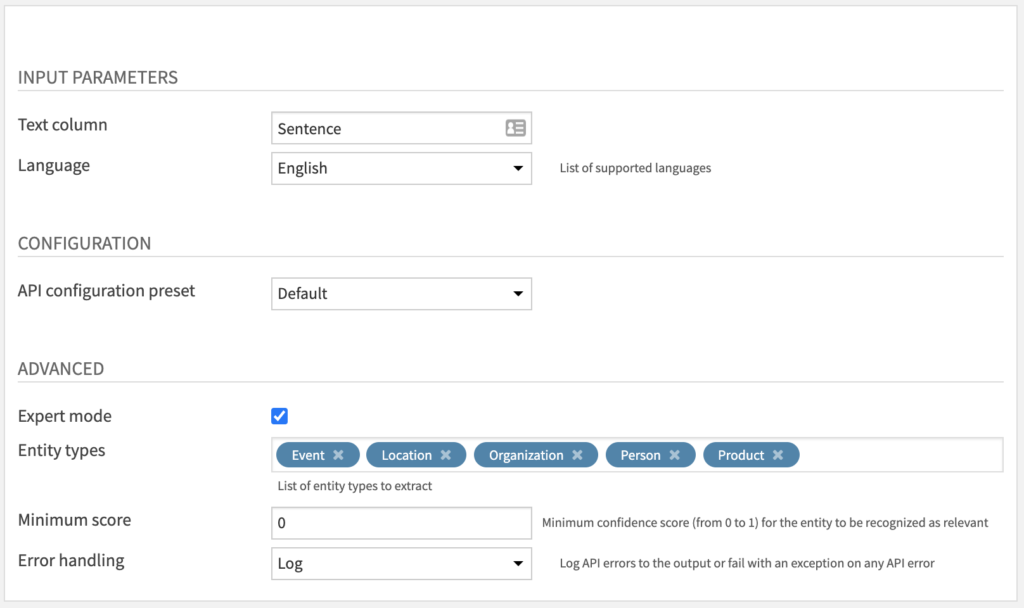Screen dimensions: 1024x608
Task: Remove the Person entity type tag
Action: [x=675, y=455]
